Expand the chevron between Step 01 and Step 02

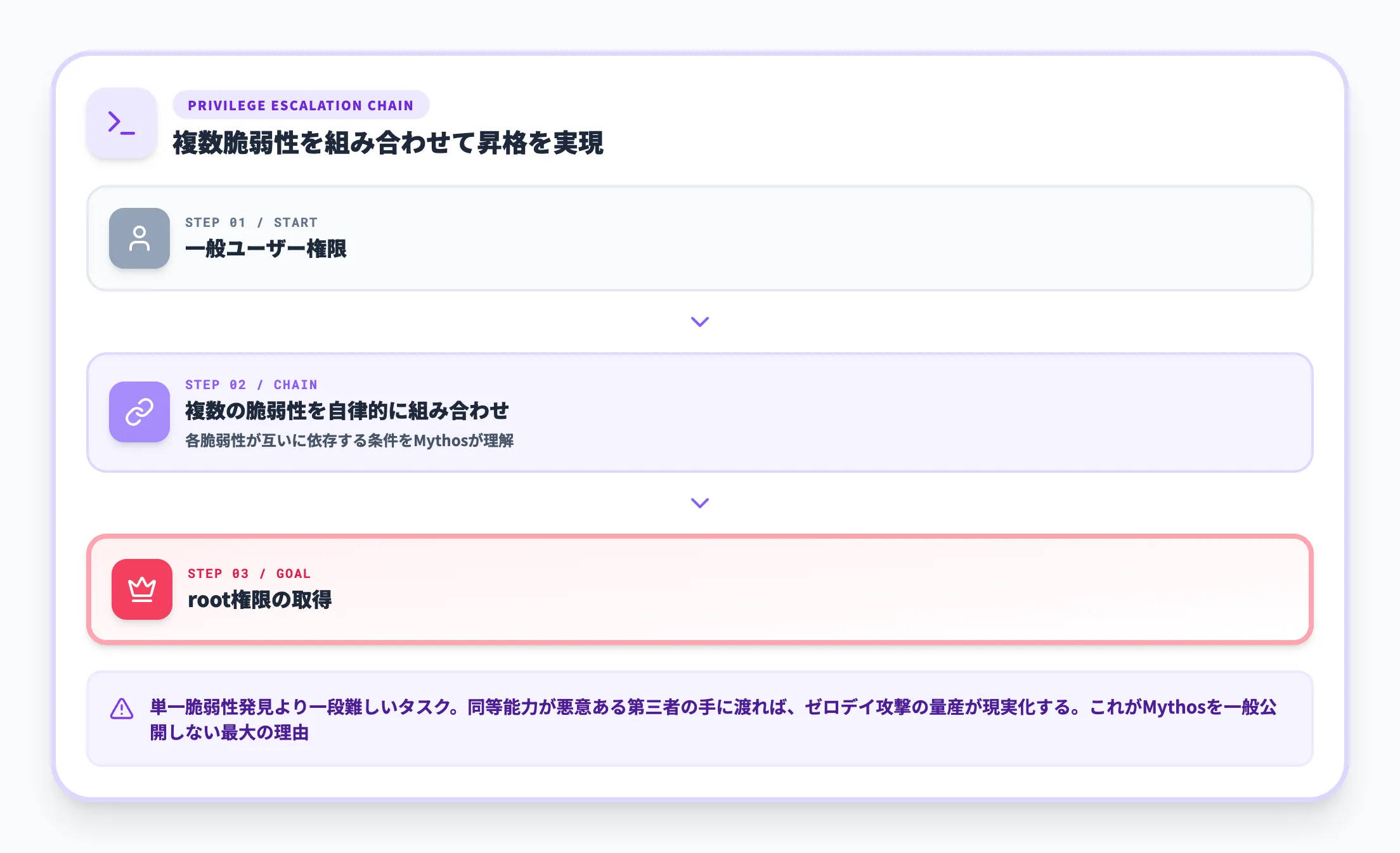click(x=699, y=322)
